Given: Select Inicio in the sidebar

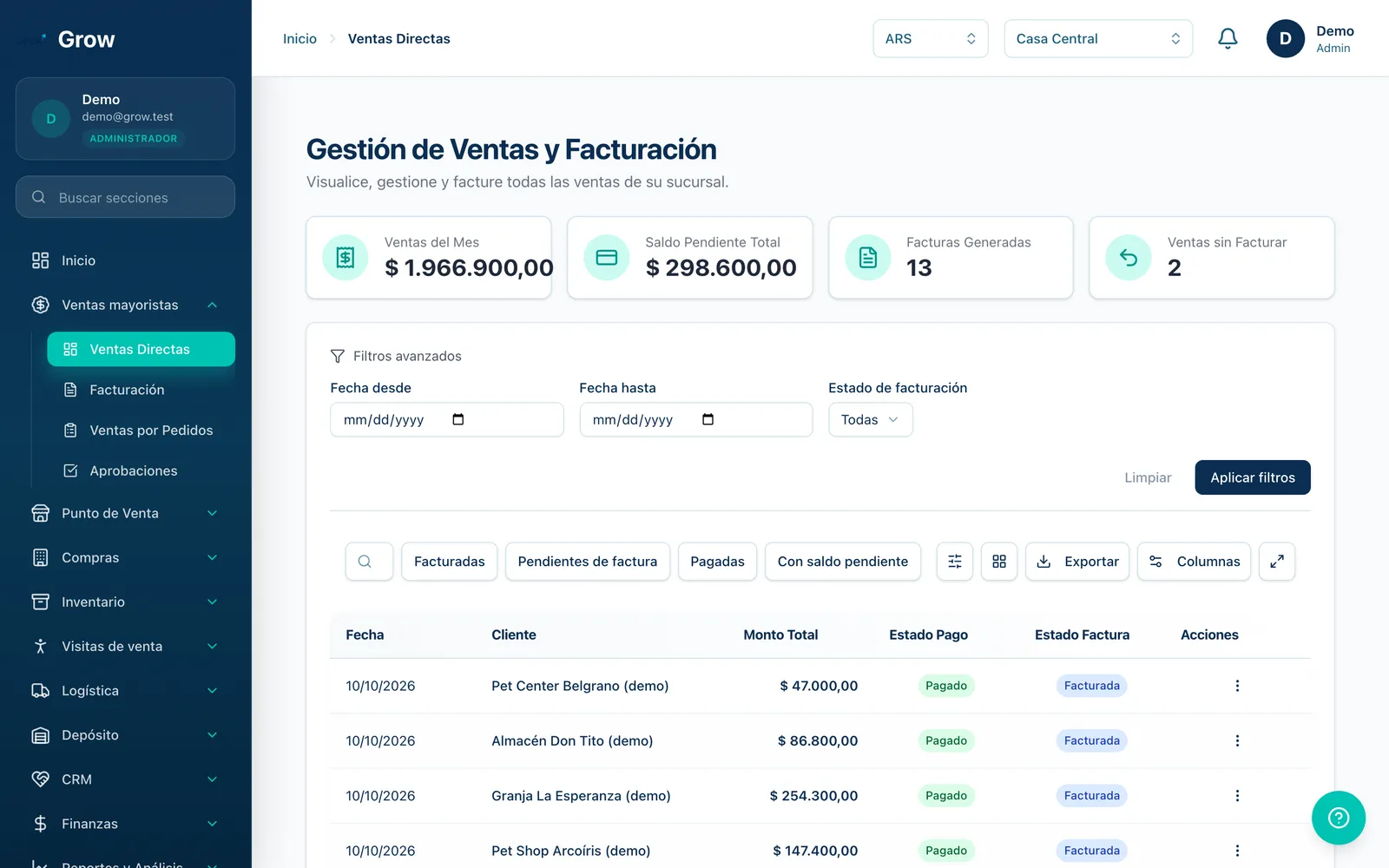Looking at the screenshot, I should (x=125, y=260).
